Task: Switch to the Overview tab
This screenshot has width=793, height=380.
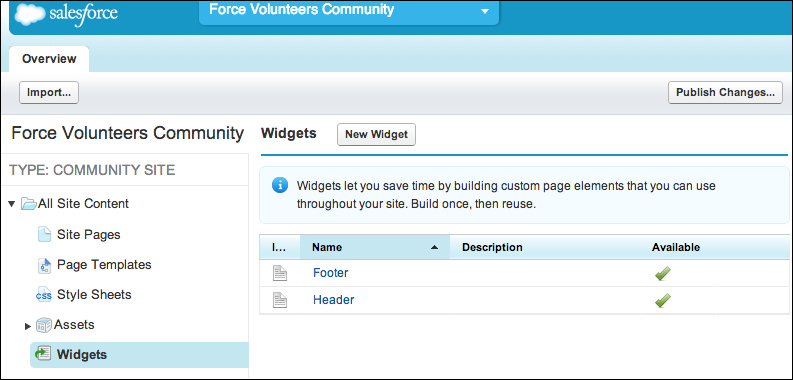Action: (49, 59)
